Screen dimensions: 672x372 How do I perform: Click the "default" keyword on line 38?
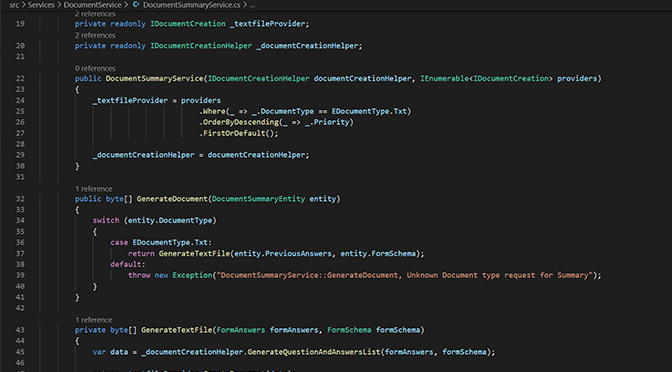(x=126, y=264)
